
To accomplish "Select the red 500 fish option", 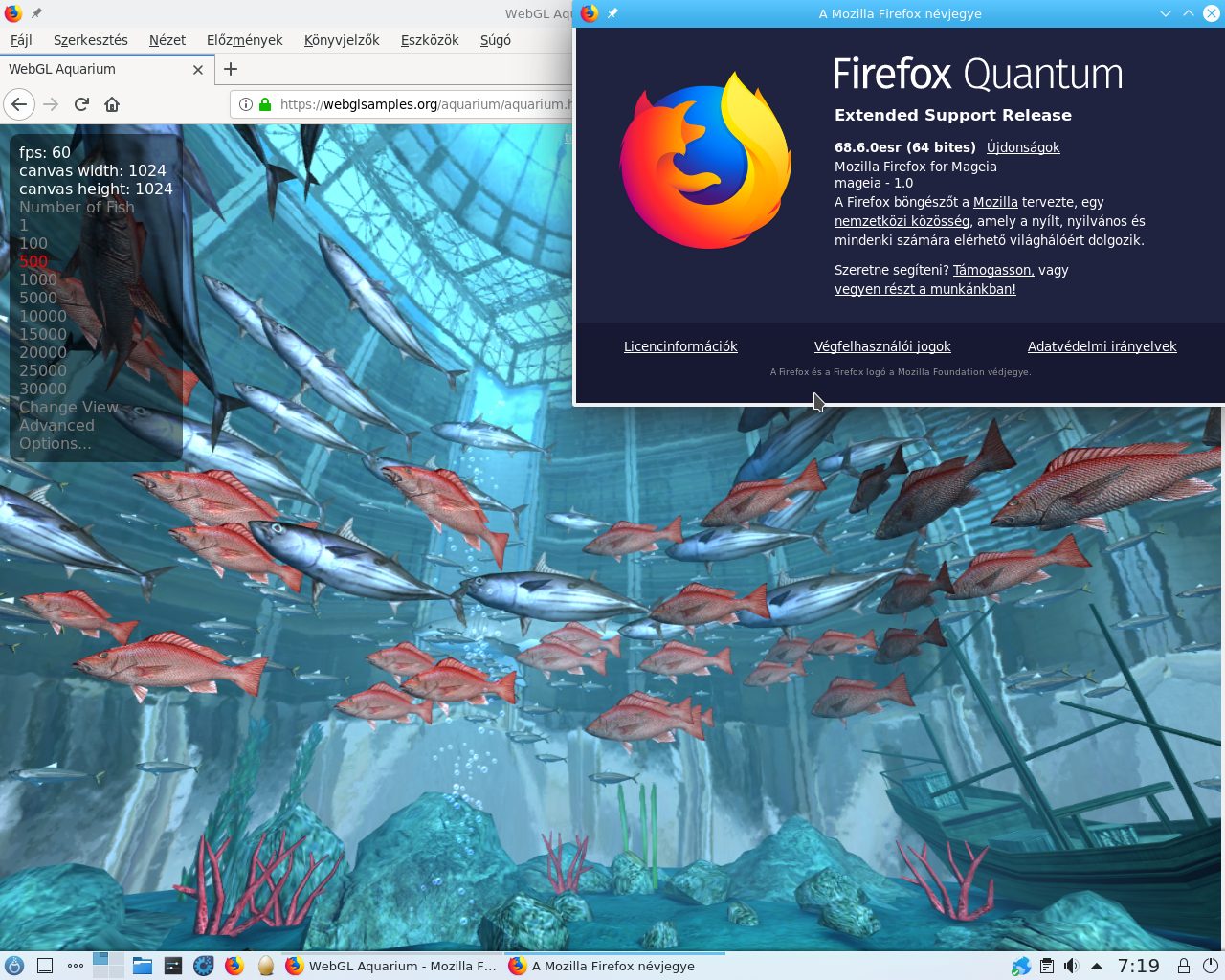I will [33, 261].
